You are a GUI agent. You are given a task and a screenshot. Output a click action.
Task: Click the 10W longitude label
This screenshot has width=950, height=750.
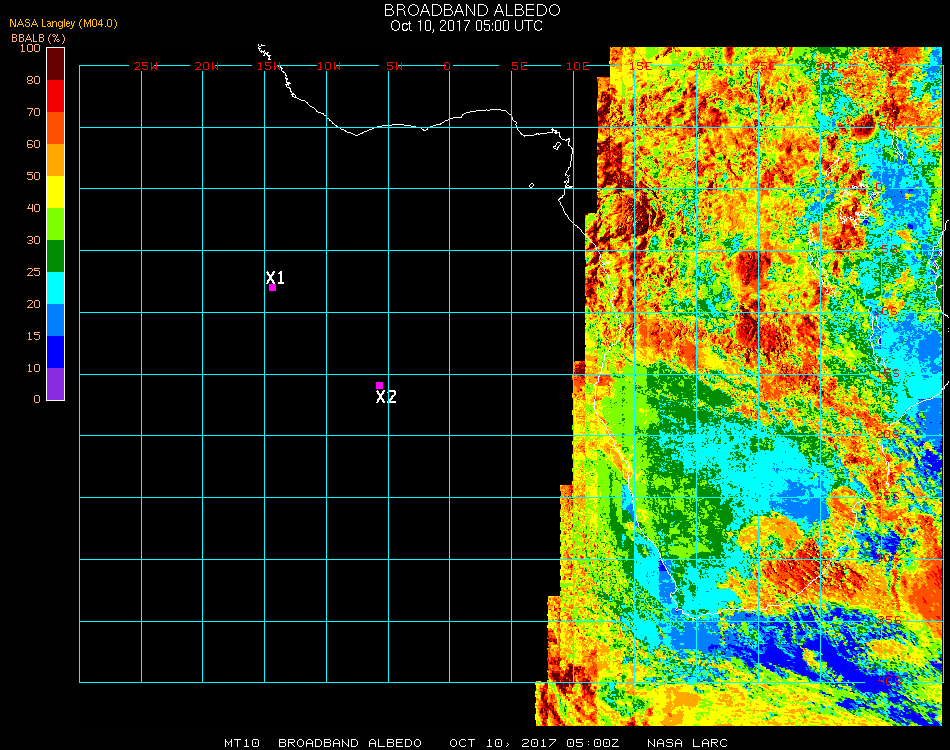tap(329, 66)
